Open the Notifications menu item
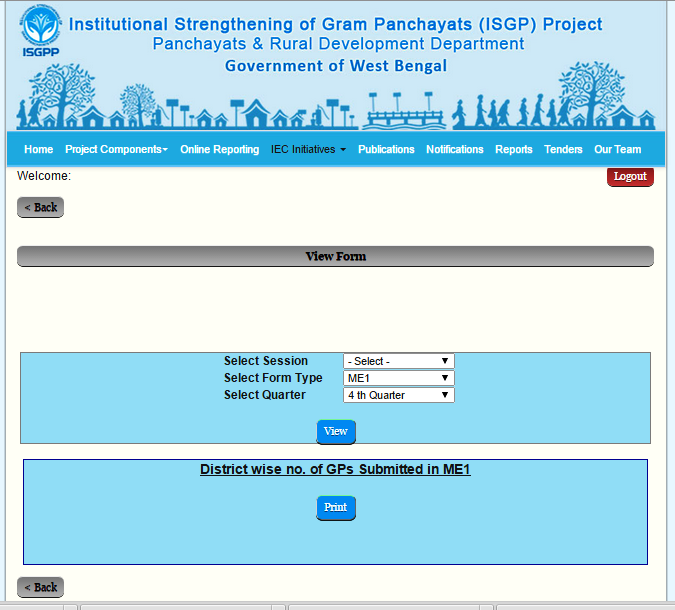This screenshot has height=610, width=675. click(455, 149)
